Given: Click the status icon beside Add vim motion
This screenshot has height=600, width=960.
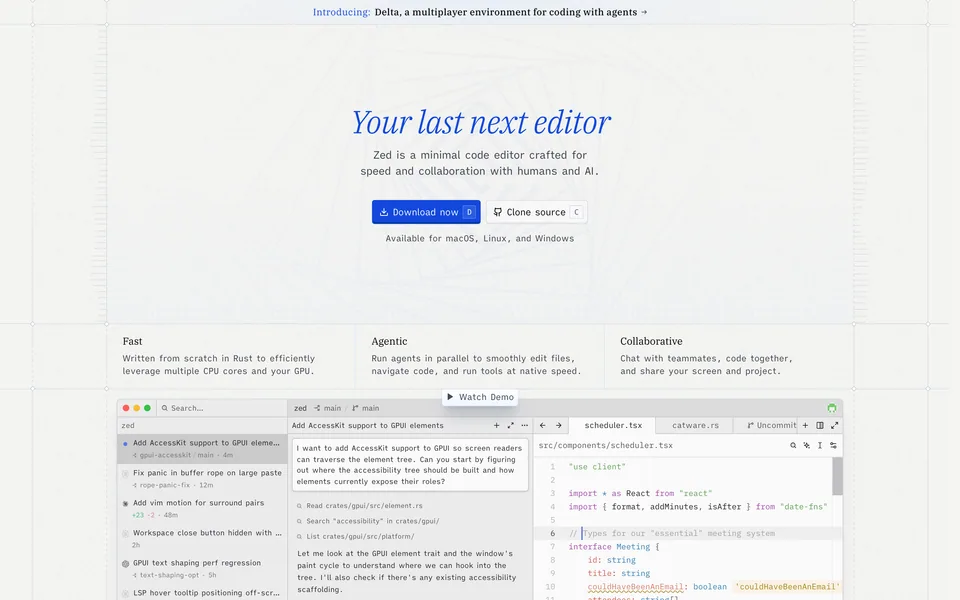Looking at the screenshot, I should [x=126, y=503].
